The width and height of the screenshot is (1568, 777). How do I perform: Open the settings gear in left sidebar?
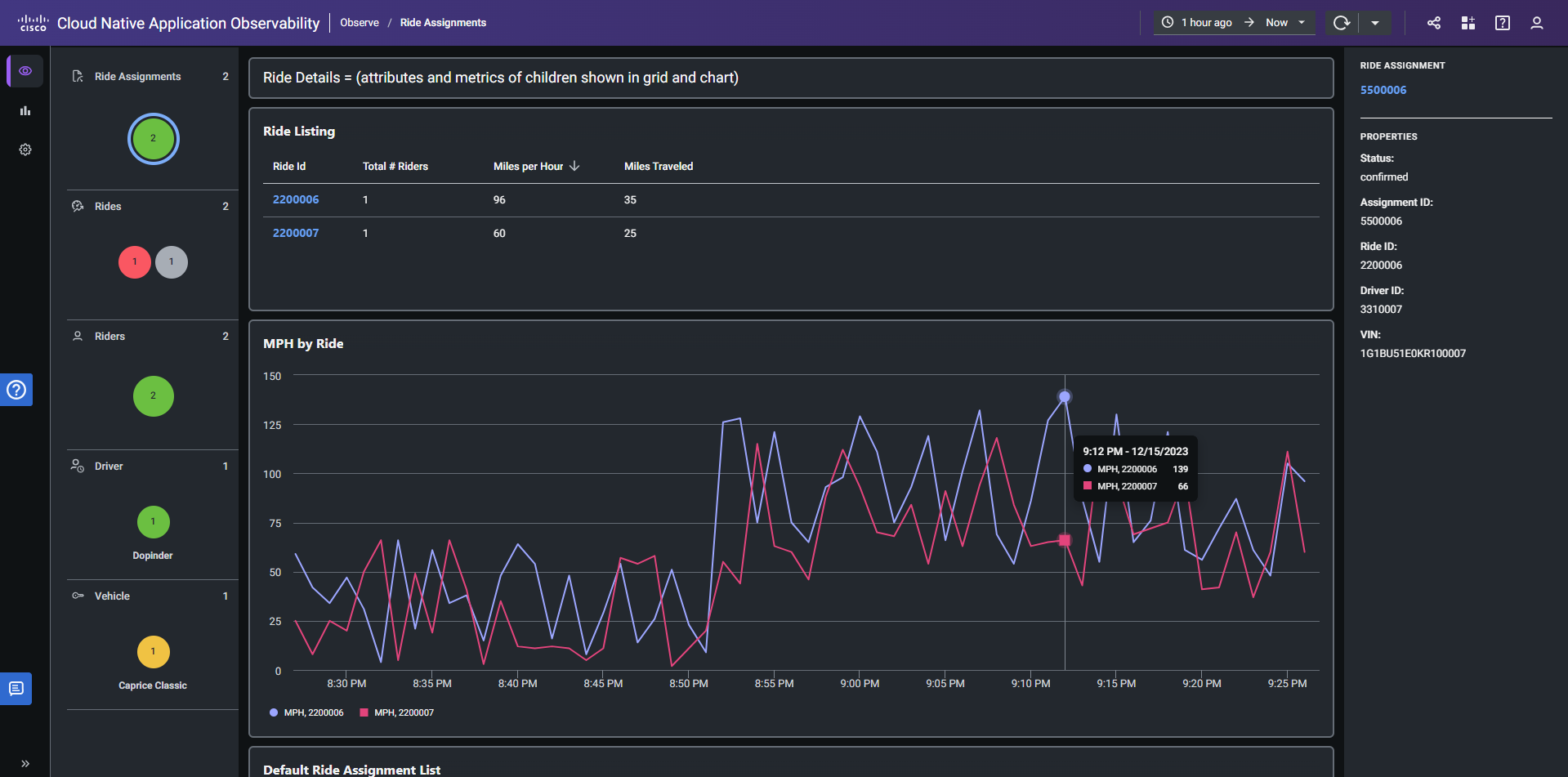[x=25, y=150]
